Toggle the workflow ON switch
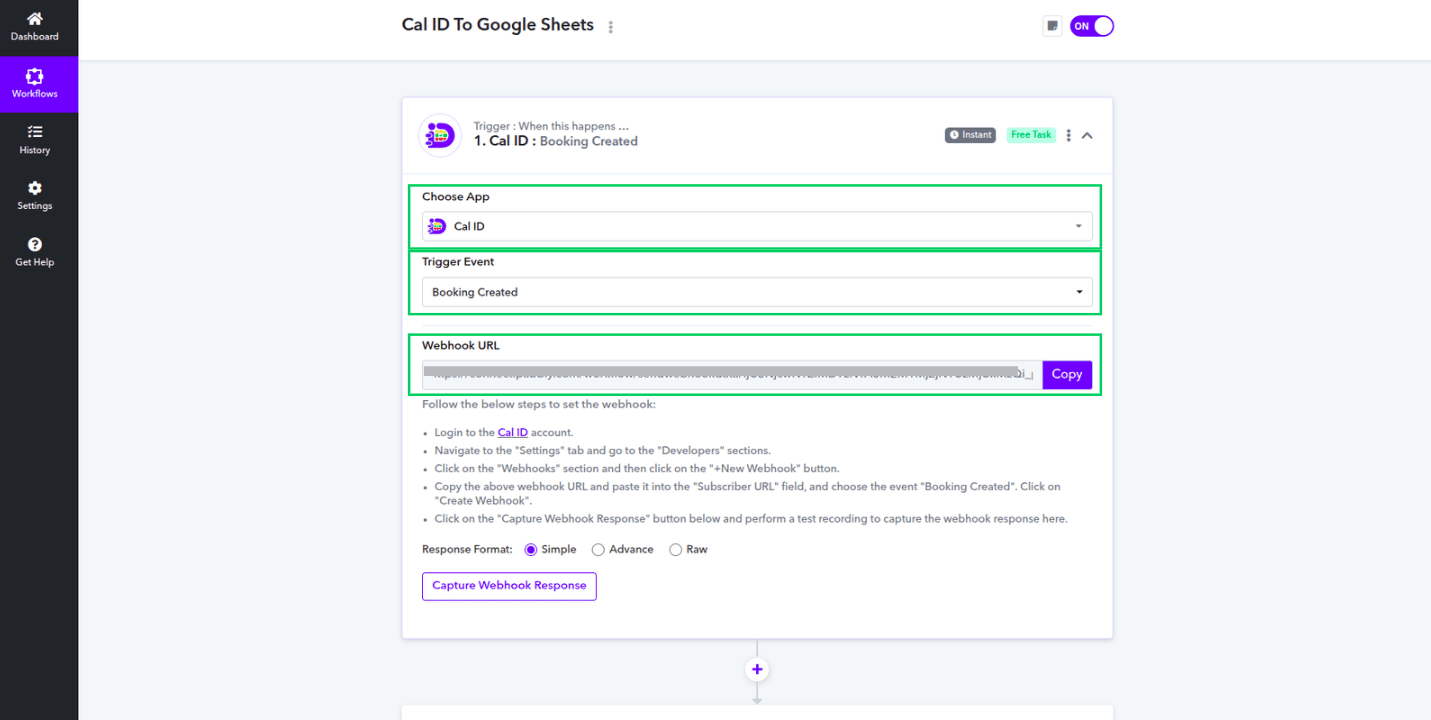The image size is (1431, 720). tap(1091, 26)
